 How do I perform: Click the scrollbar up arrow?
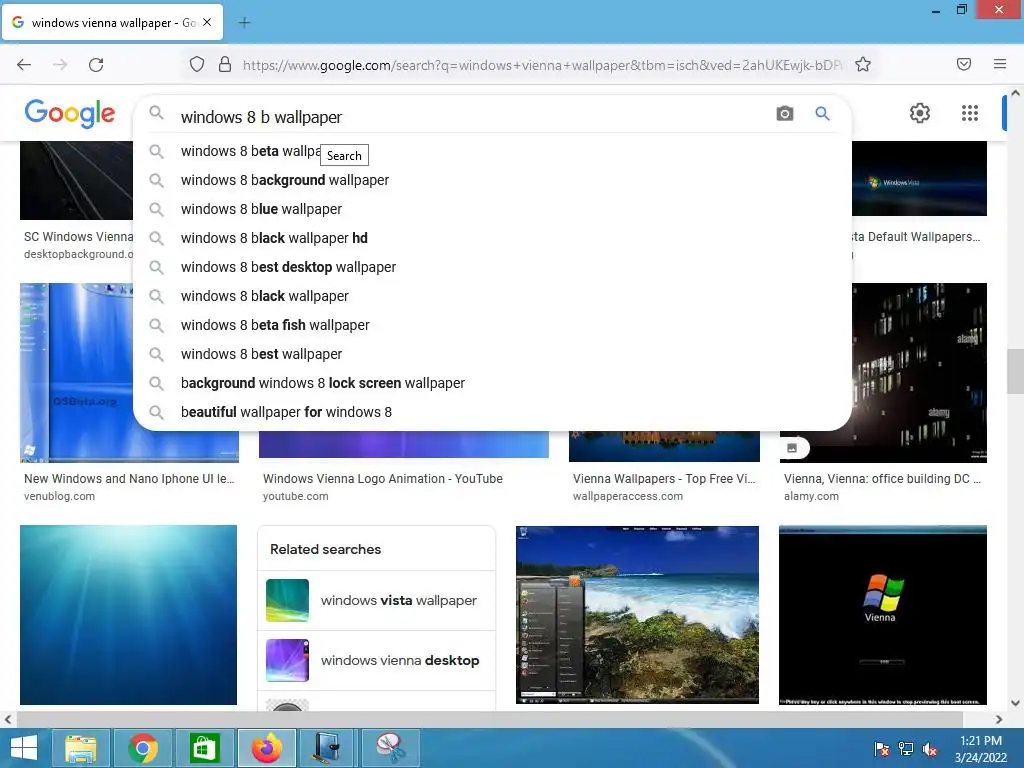tap(1015, 93)
